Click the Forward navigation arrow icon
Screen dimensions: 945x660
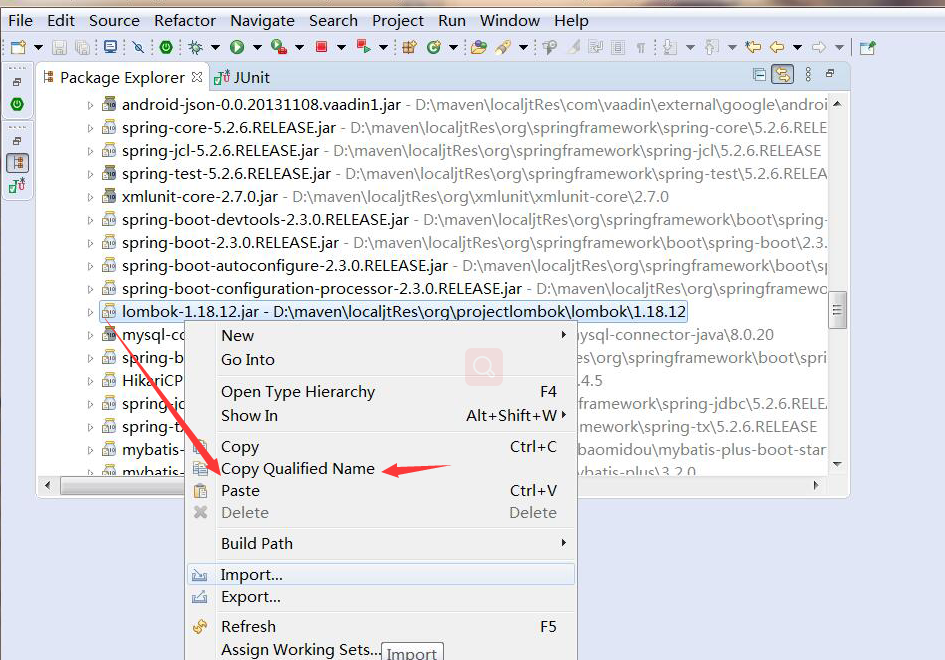click(x=818, y=47)
